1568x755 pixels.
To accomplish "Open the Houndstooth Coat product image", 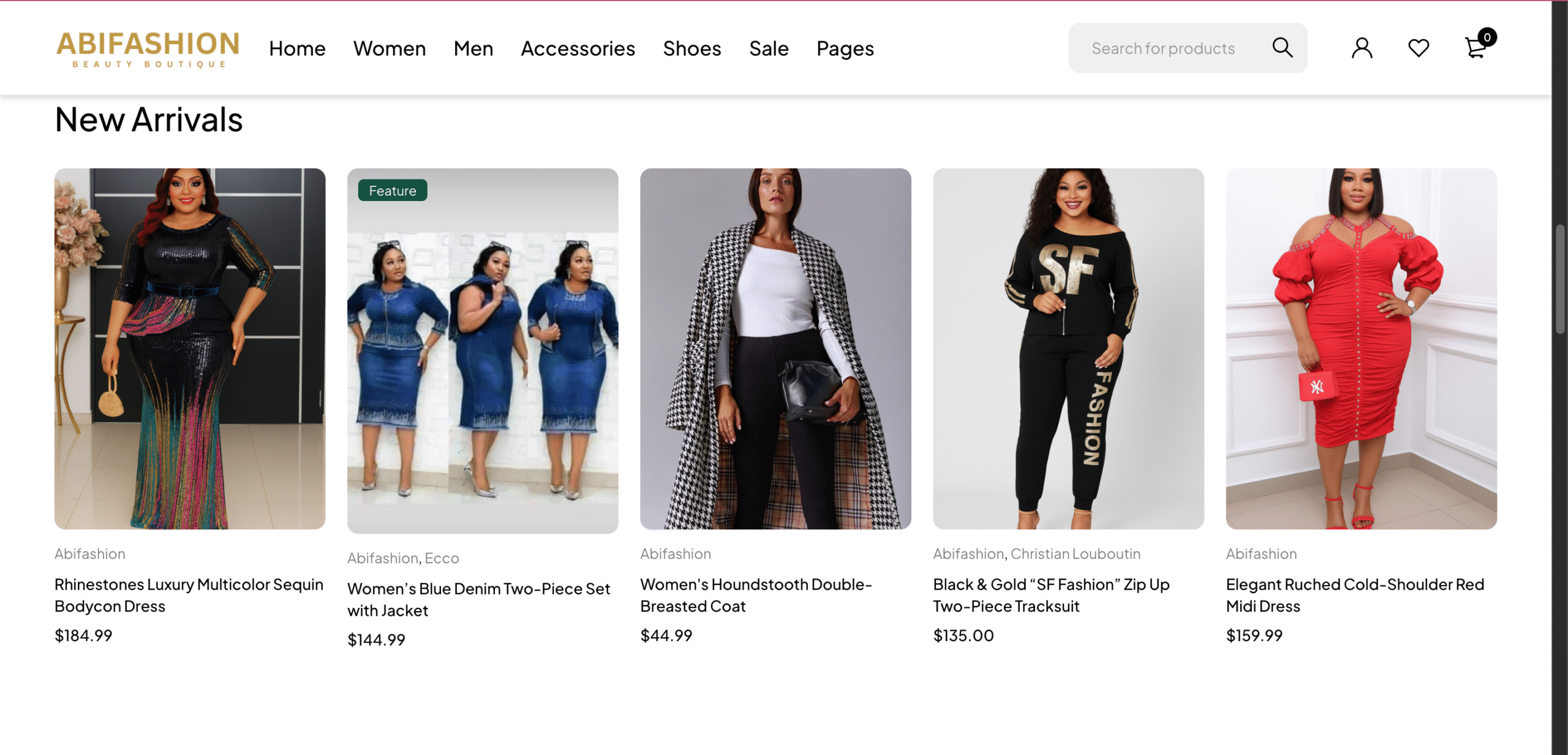I will click(775, 349).
